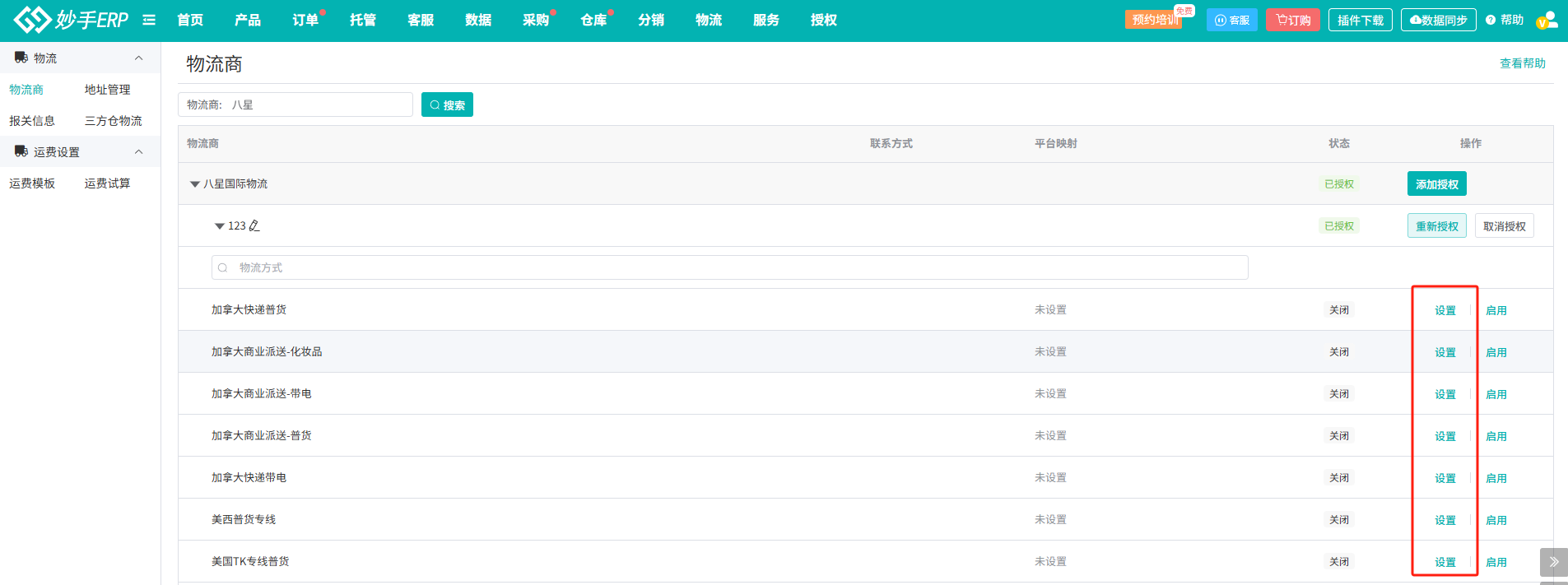Open the 采购 menu

coord(536,20)
